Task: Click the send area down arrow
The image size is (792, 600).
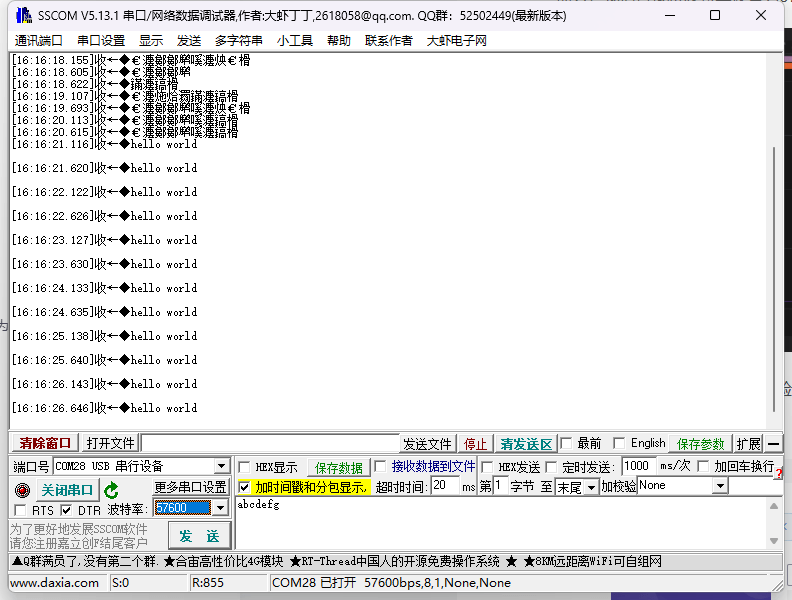Action: pos(774,541)
